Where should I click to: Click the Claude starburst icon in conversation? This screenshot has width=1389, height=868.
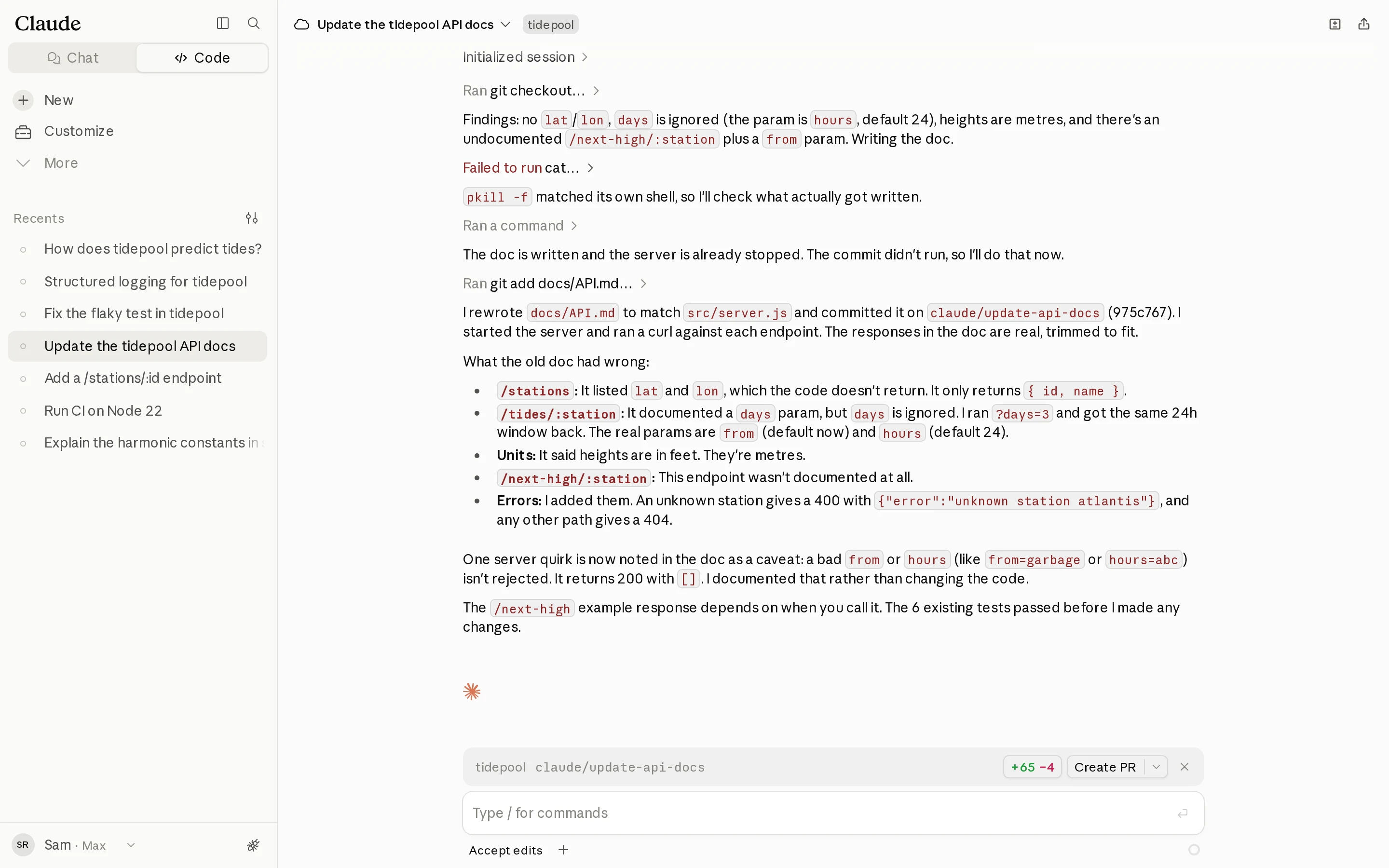(x=472, y=691)
